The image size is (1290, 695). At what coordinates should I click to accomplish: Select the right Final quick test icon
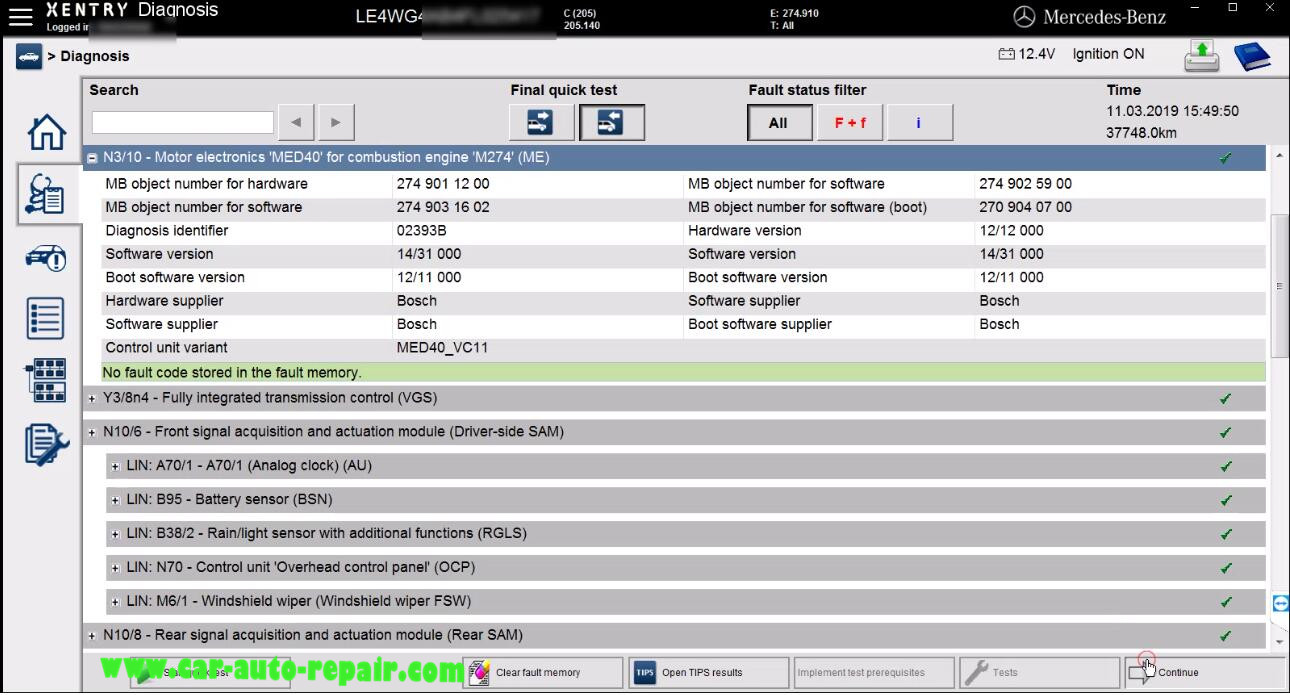click(x=611, y=122)
